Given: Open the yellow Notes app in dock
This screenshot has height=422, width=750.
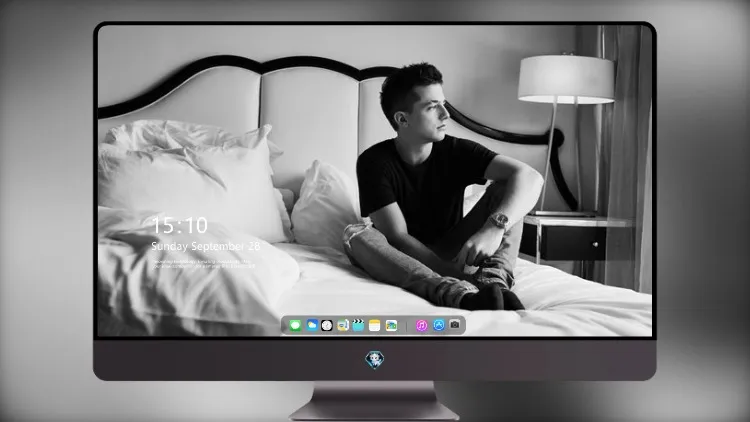Looking at the screenshot, I should click(x=375, y=325).
